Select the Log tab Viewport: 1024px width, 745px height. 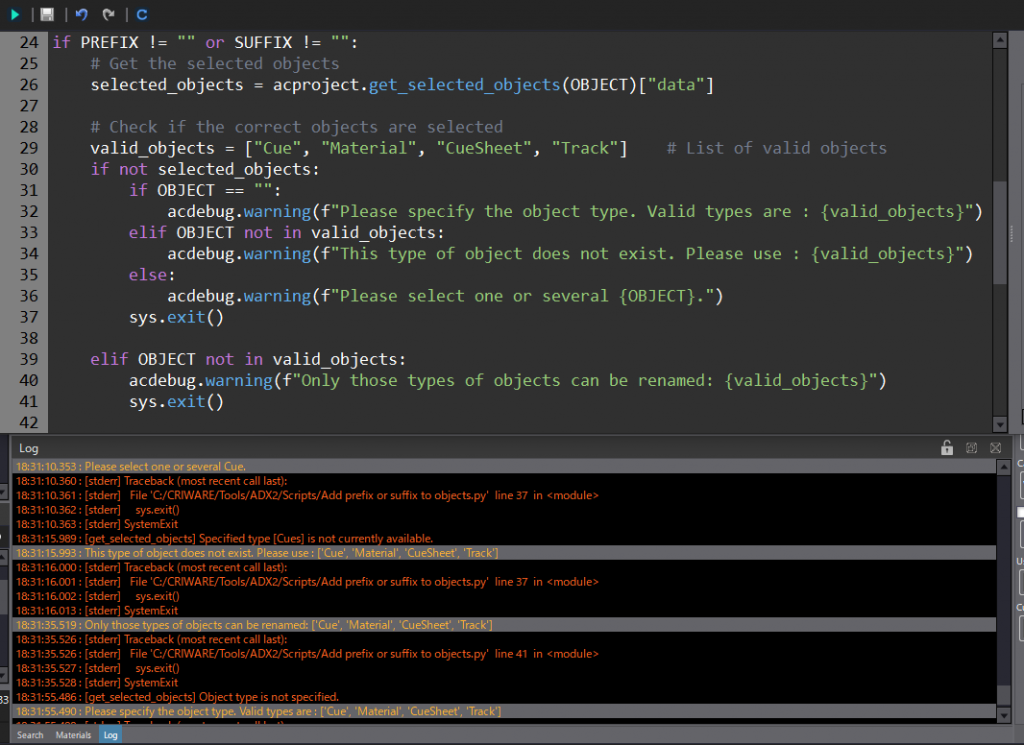pos(110,735)
